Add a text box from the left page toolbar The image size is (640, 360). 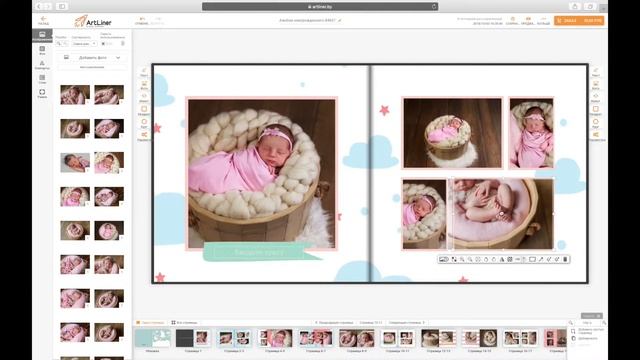144,72
